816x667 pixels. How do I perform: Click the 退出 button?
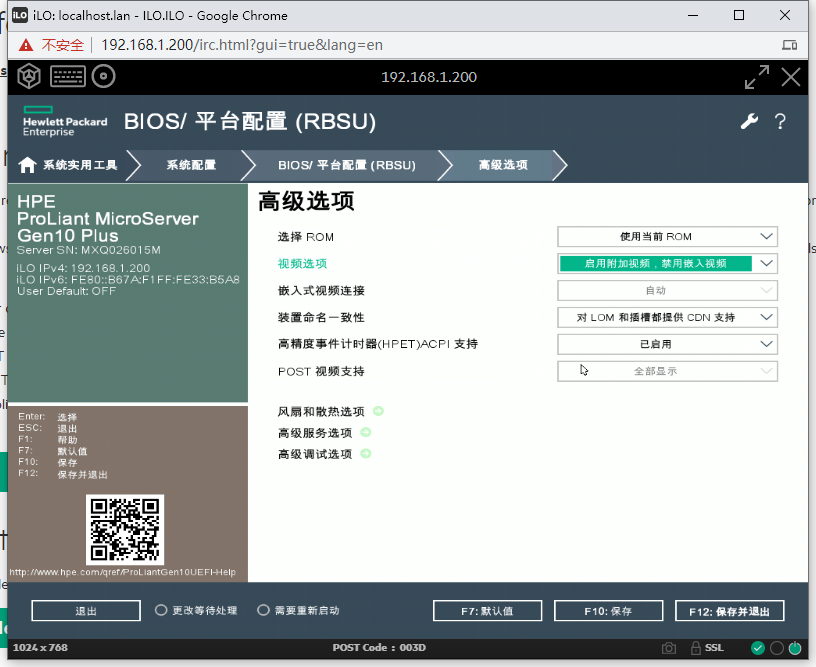85,610
